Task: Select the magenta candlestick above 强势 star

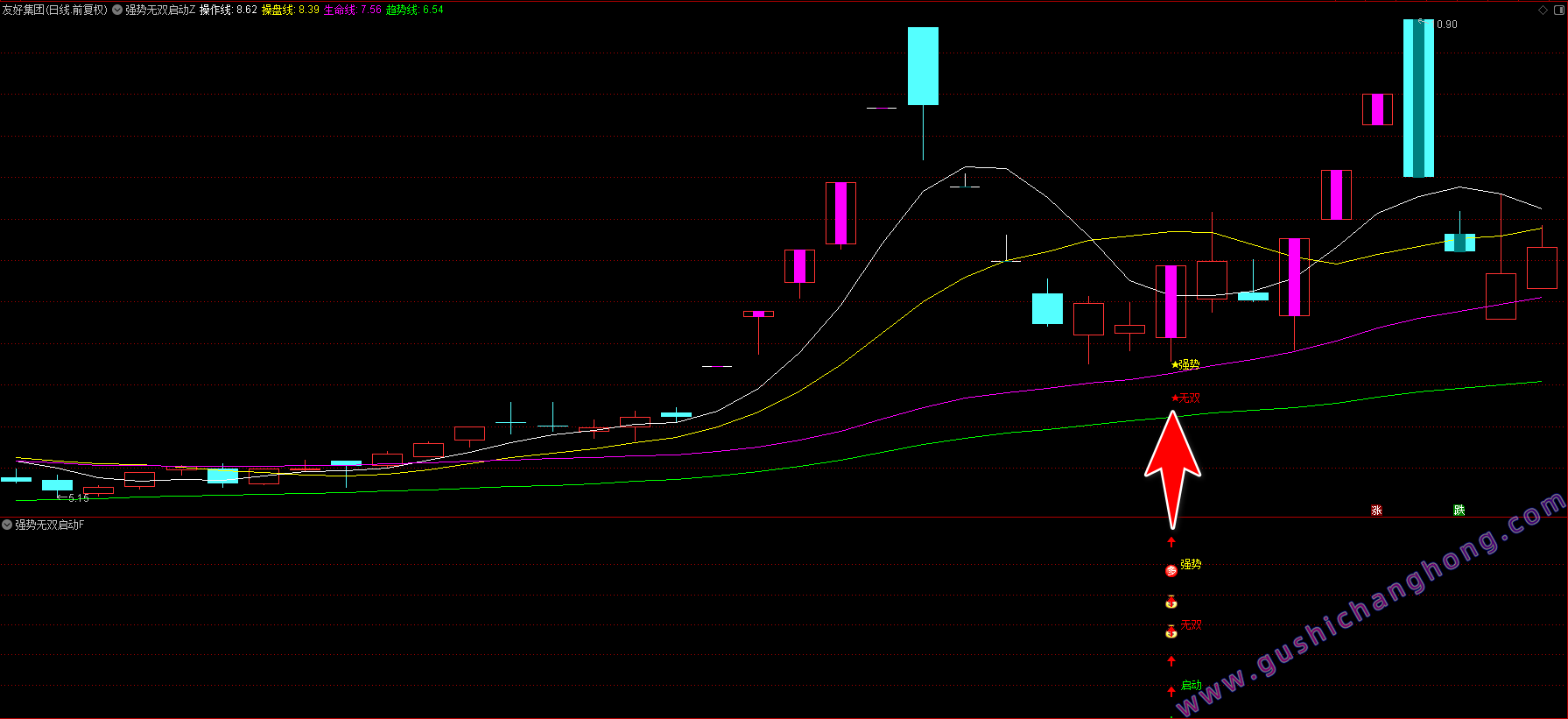Action: [x=1171, y=301]
